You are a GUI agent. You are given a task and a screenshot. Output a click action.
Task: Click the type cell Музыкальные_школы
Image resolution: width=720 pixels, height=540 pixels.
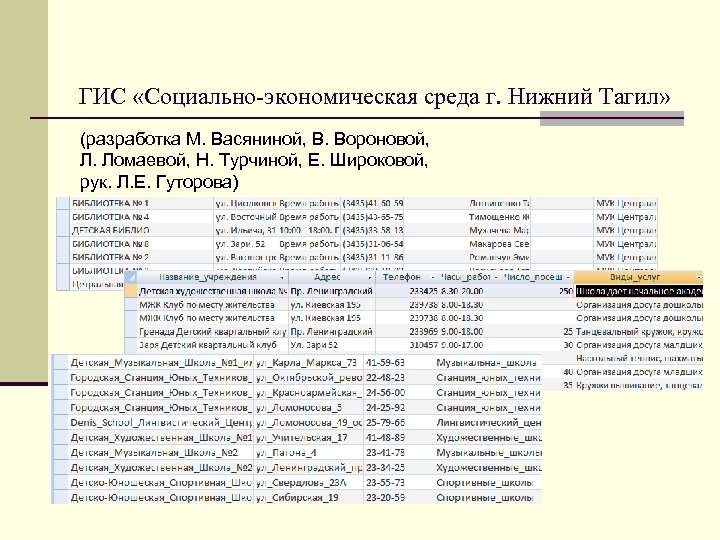(489, 453)
